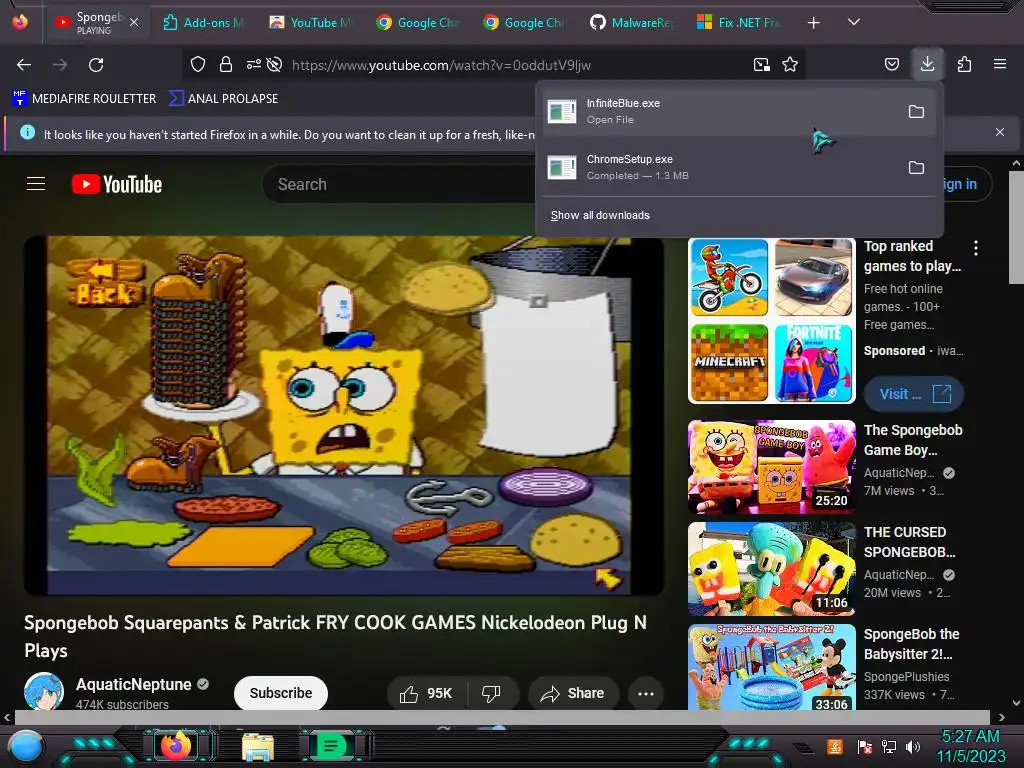Image resolution: width=1024 pixels, height=768 pixels.
Task: Open the green app on the taskbar
Action: tap(331, 746)
